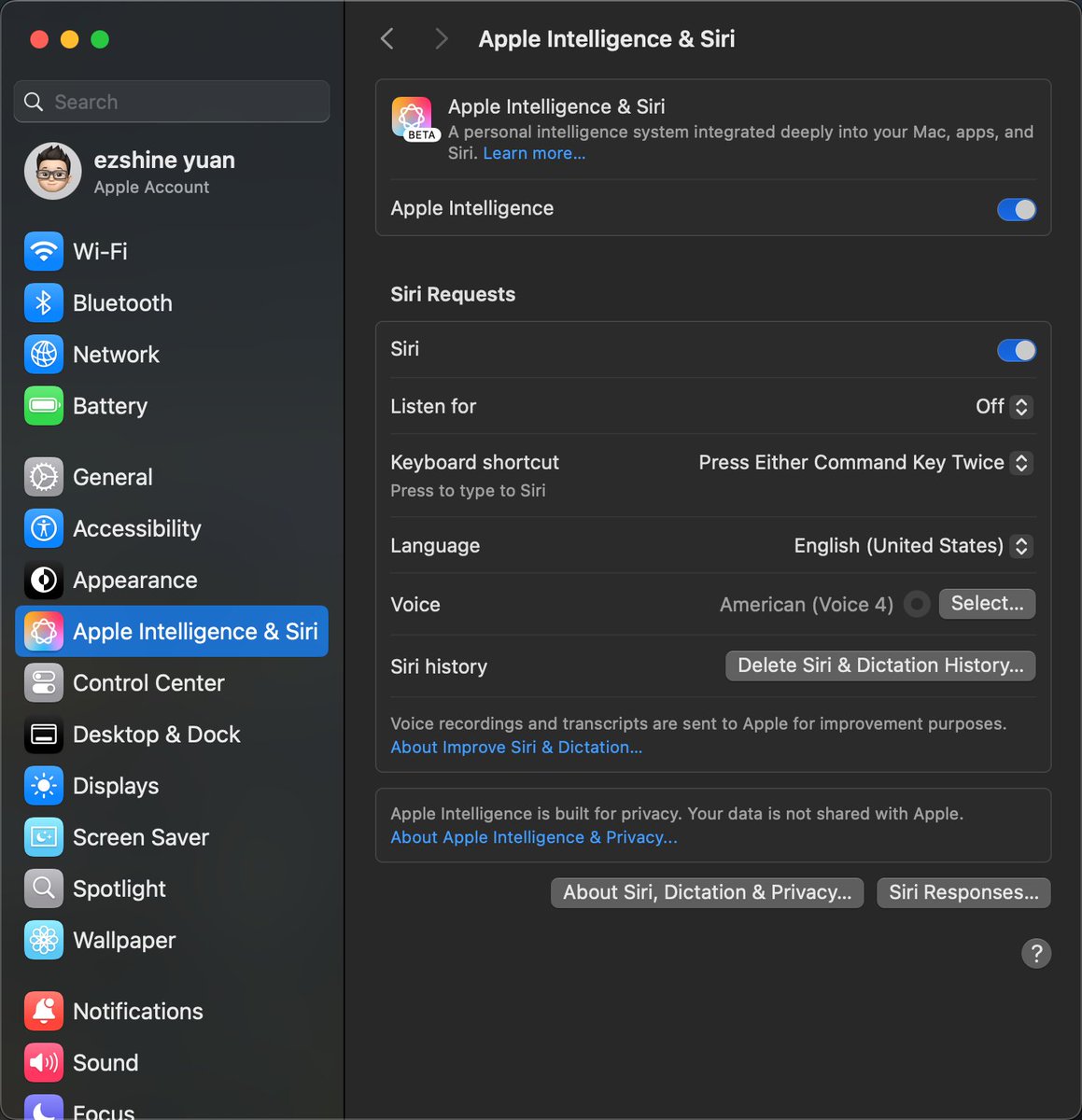The height and width of the screenshot is (1120, 1082).
Task: Select General label in sidebar
Action: click(112, 477)
